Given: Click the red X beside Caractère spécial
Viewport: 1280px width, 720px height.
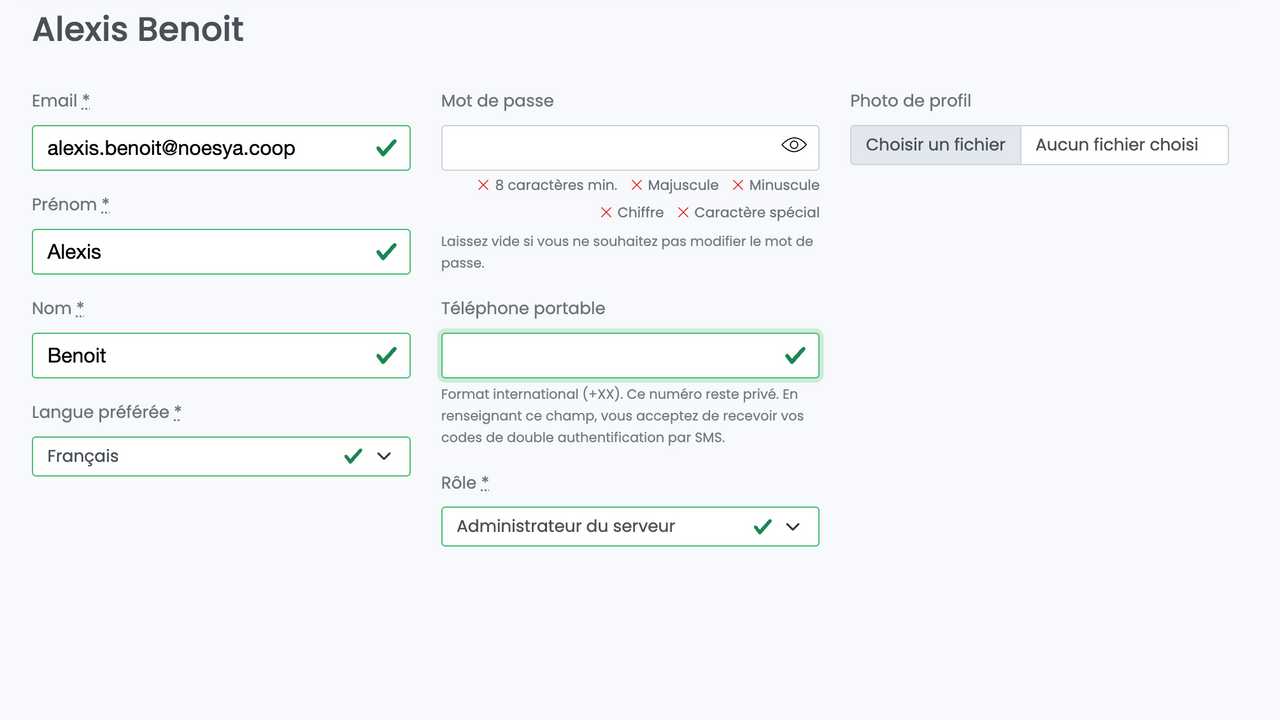Looking at the screenshot, I should point(683,212).
